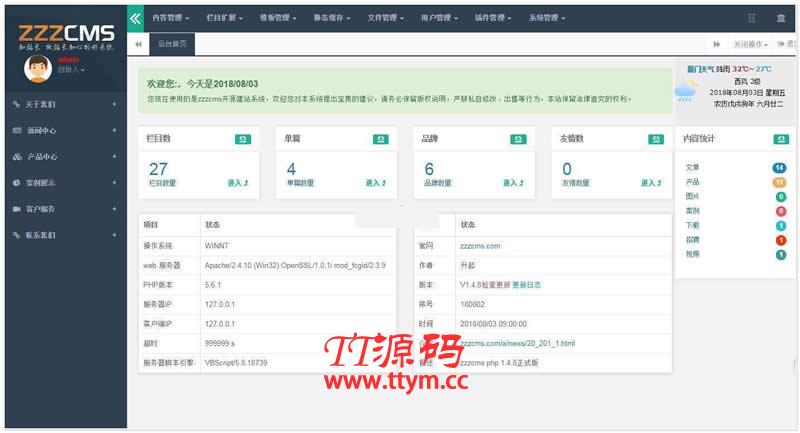Click the 文章 count badge showing 14

pyautogui.click(x=779, y=168)
